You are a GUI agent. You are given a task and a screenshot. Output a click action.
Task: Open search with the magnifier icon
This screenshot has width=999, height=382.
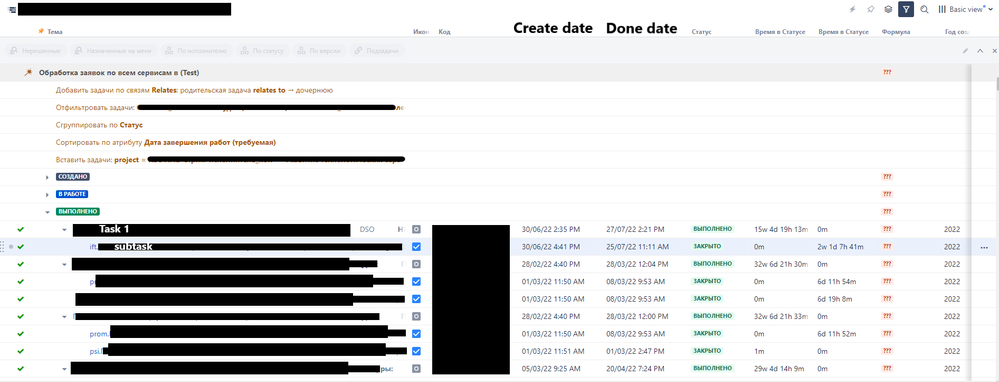coord(924,10)
